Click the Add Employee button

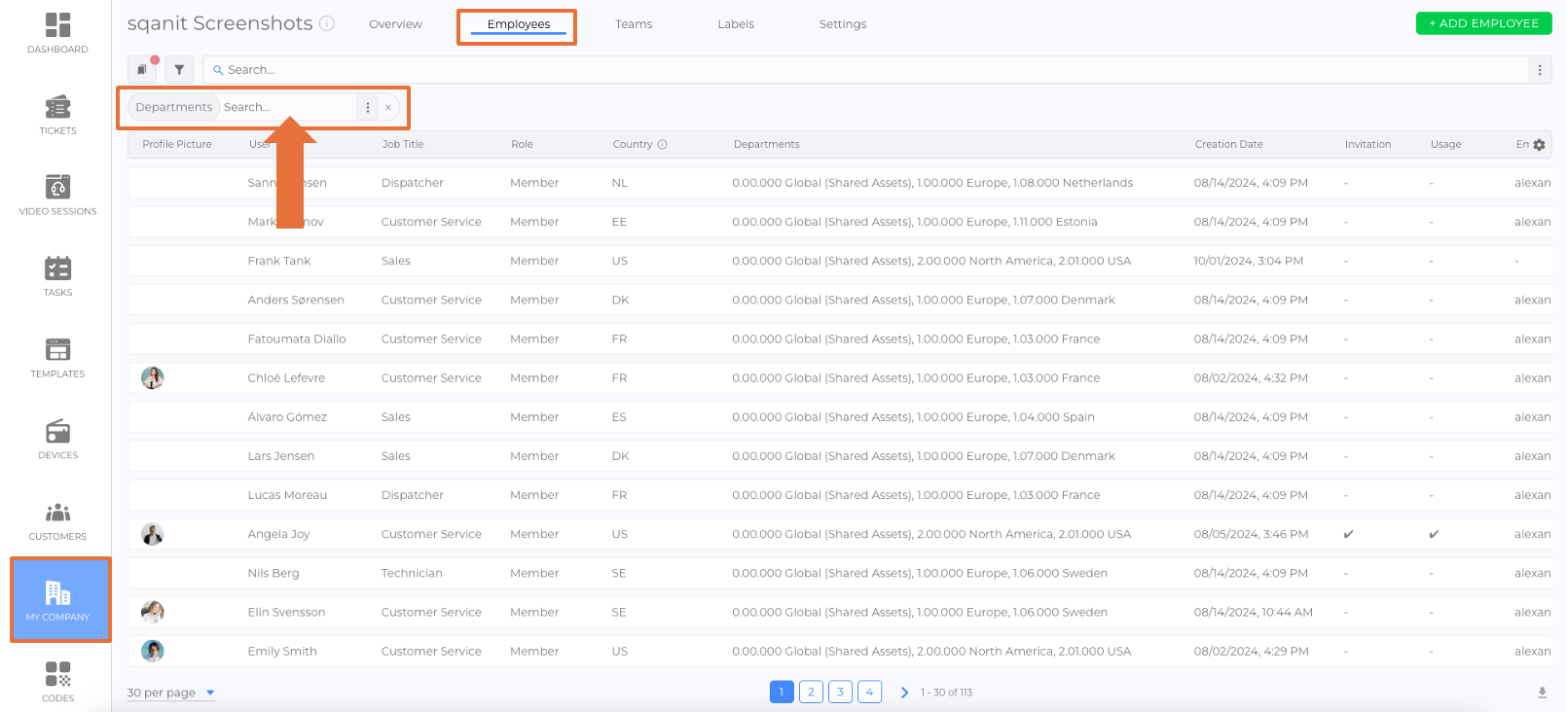(x=1483, y=23)
